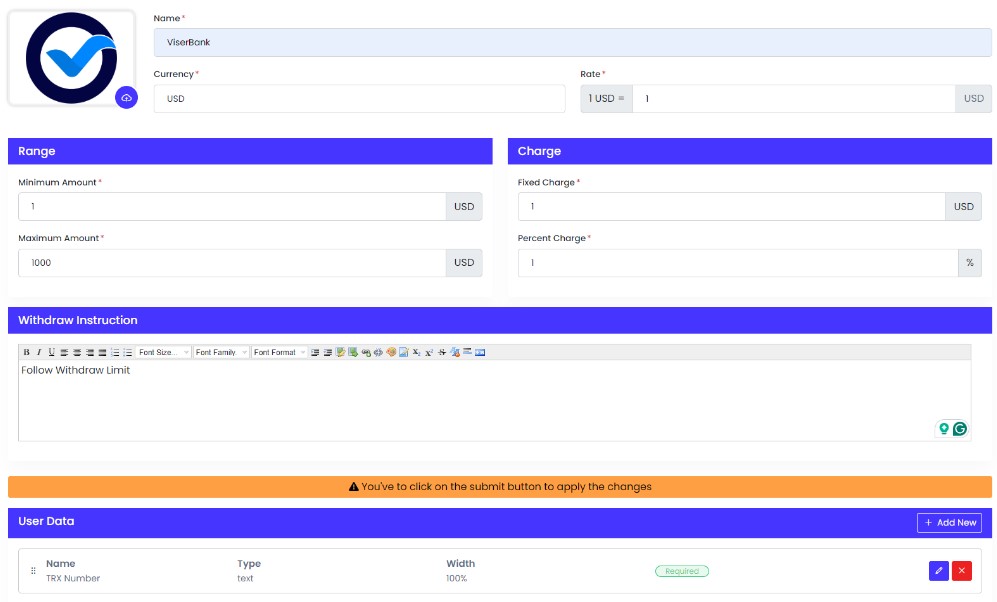Focus the Name input field
997x602 pixels.
tap(571, 43)
